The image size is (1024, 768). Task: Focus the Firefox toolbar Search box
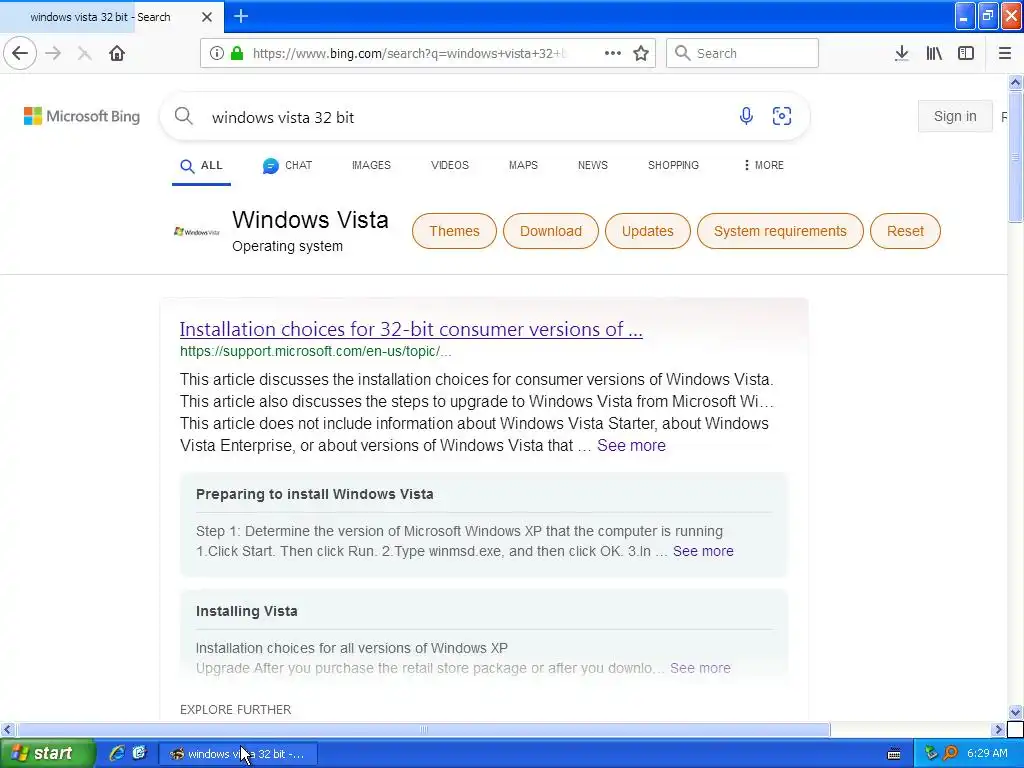tap(742, 53)
